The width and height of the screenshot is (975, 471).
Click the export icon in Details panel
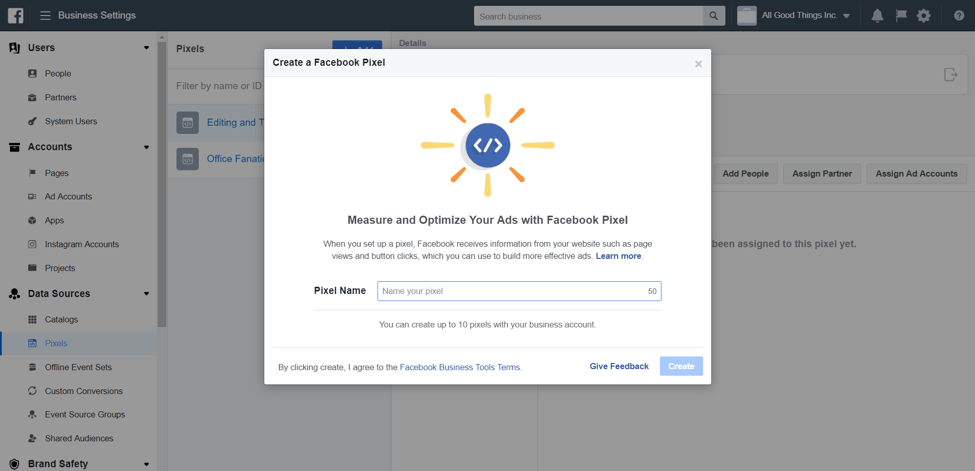950,74
